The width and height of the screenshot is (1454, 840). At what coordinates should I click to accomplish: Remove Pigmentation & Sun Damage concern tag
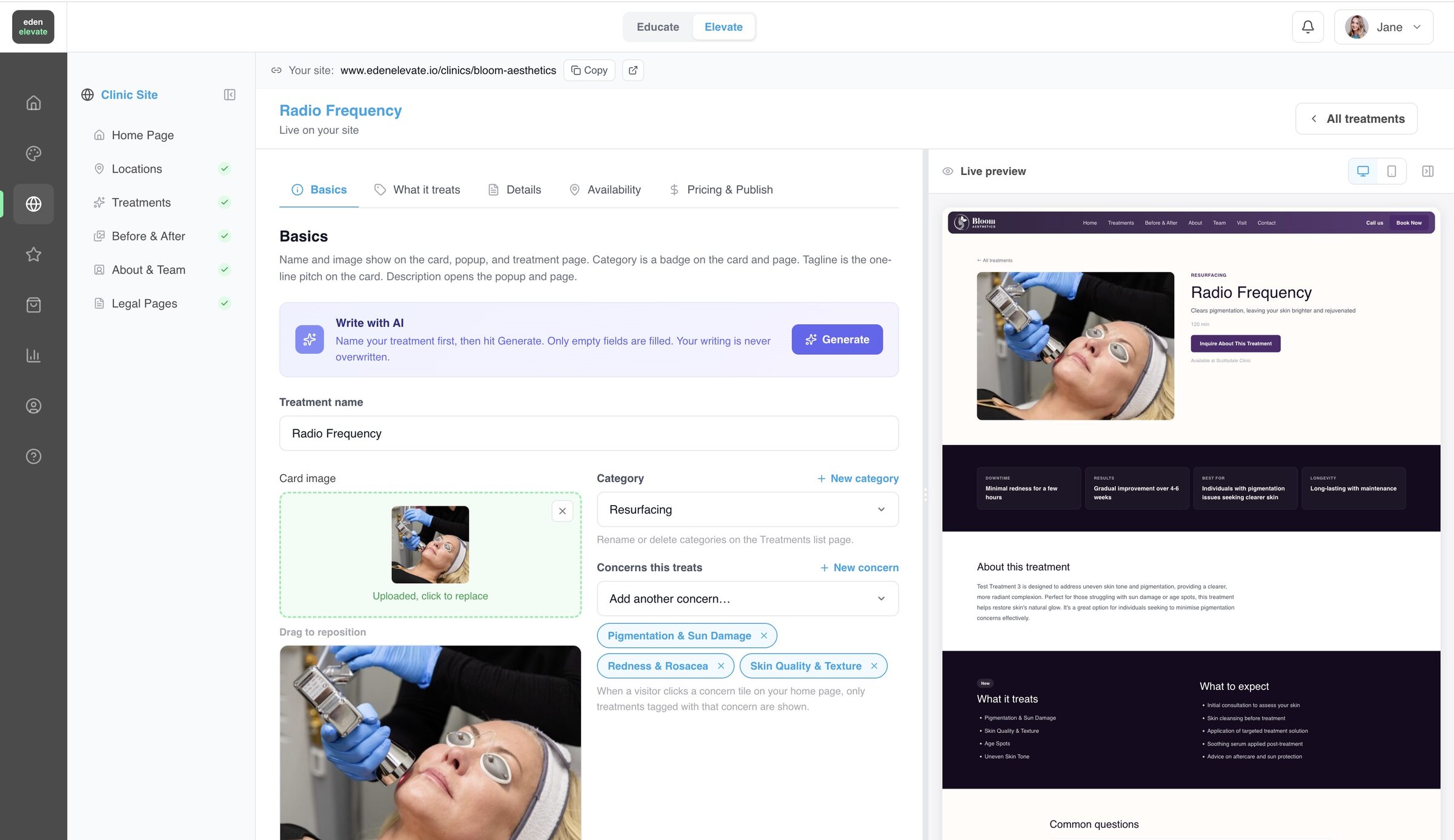point(764,635)
